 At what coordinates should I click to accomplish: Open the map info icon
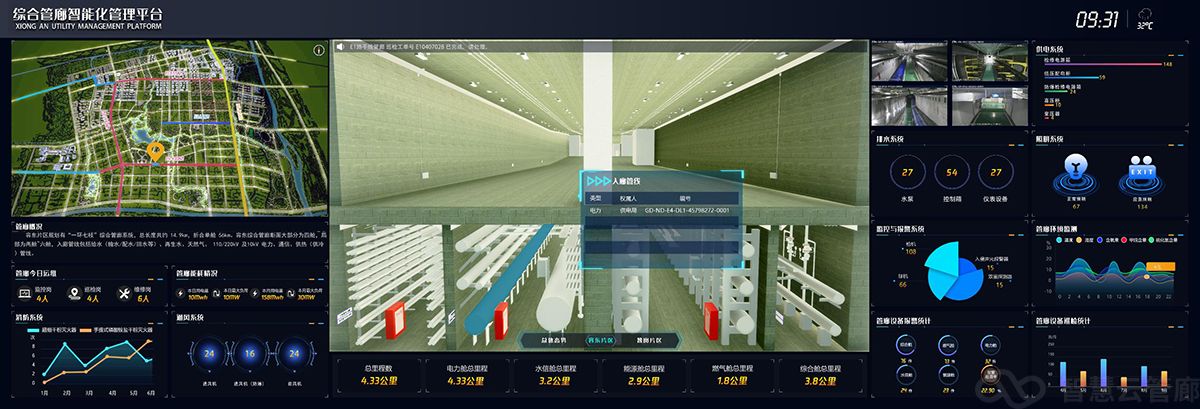pos(319,48)
